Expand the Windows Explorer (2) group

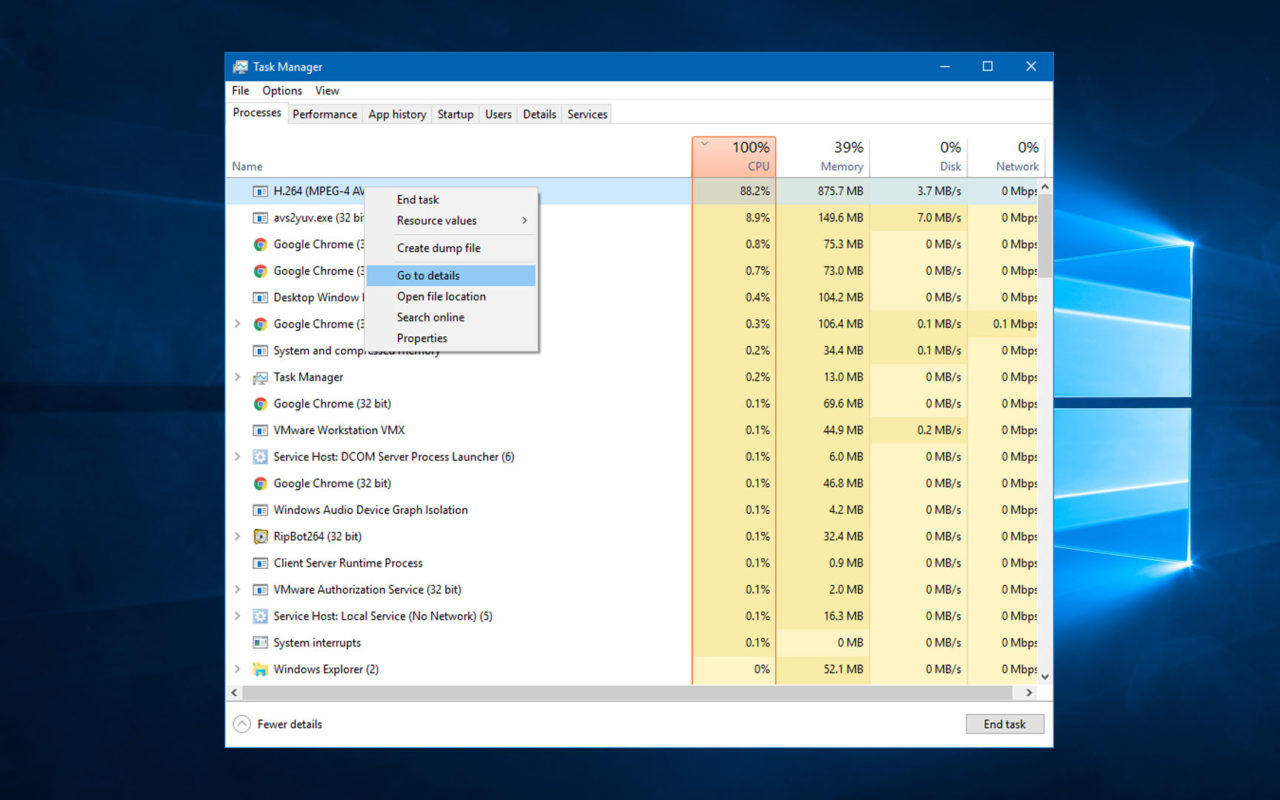pos(237,670)
